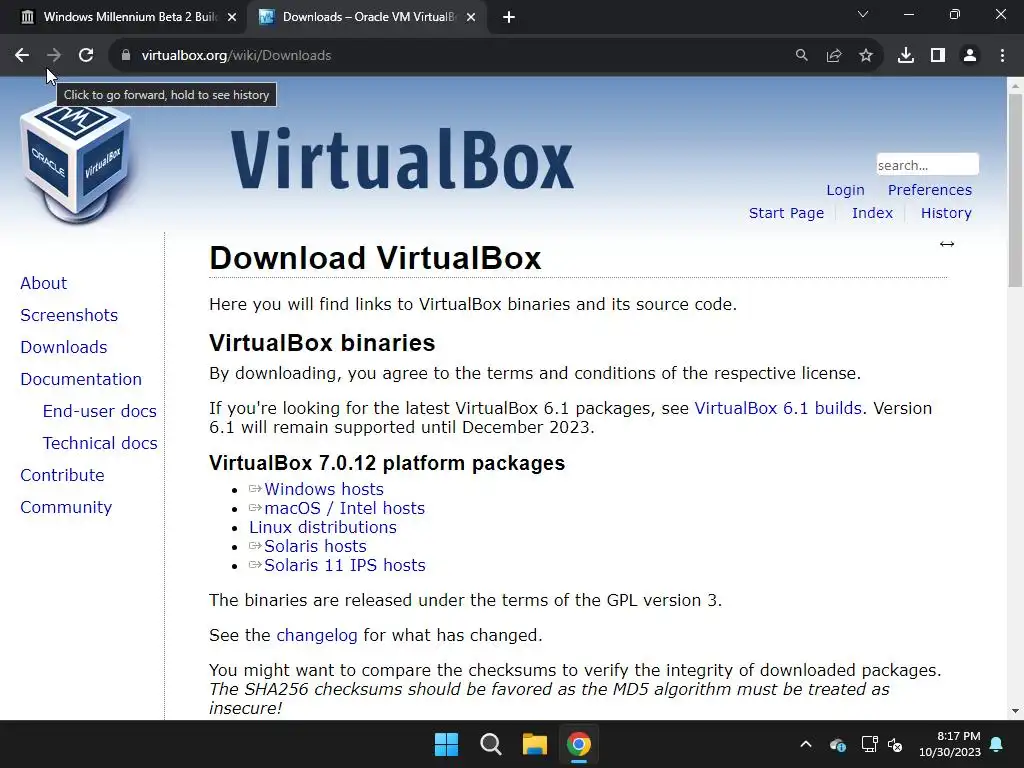Close the Downloads Oracle VM VirtualBox tab
The image size is (1024, 768).
point(471,18)
